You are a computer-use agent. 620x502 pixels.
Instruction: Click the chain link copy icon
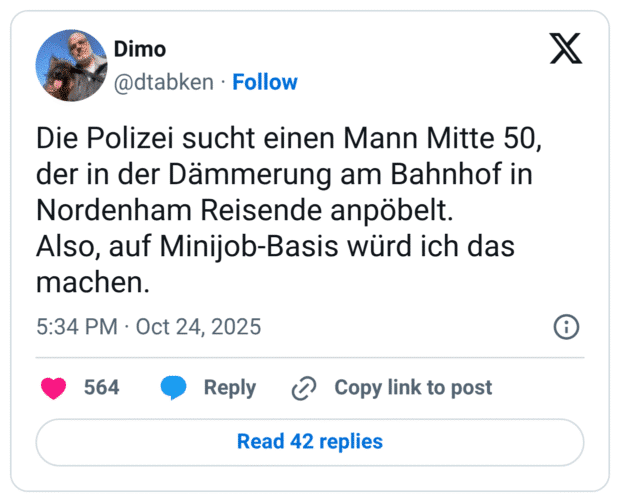tap(303, 388)
